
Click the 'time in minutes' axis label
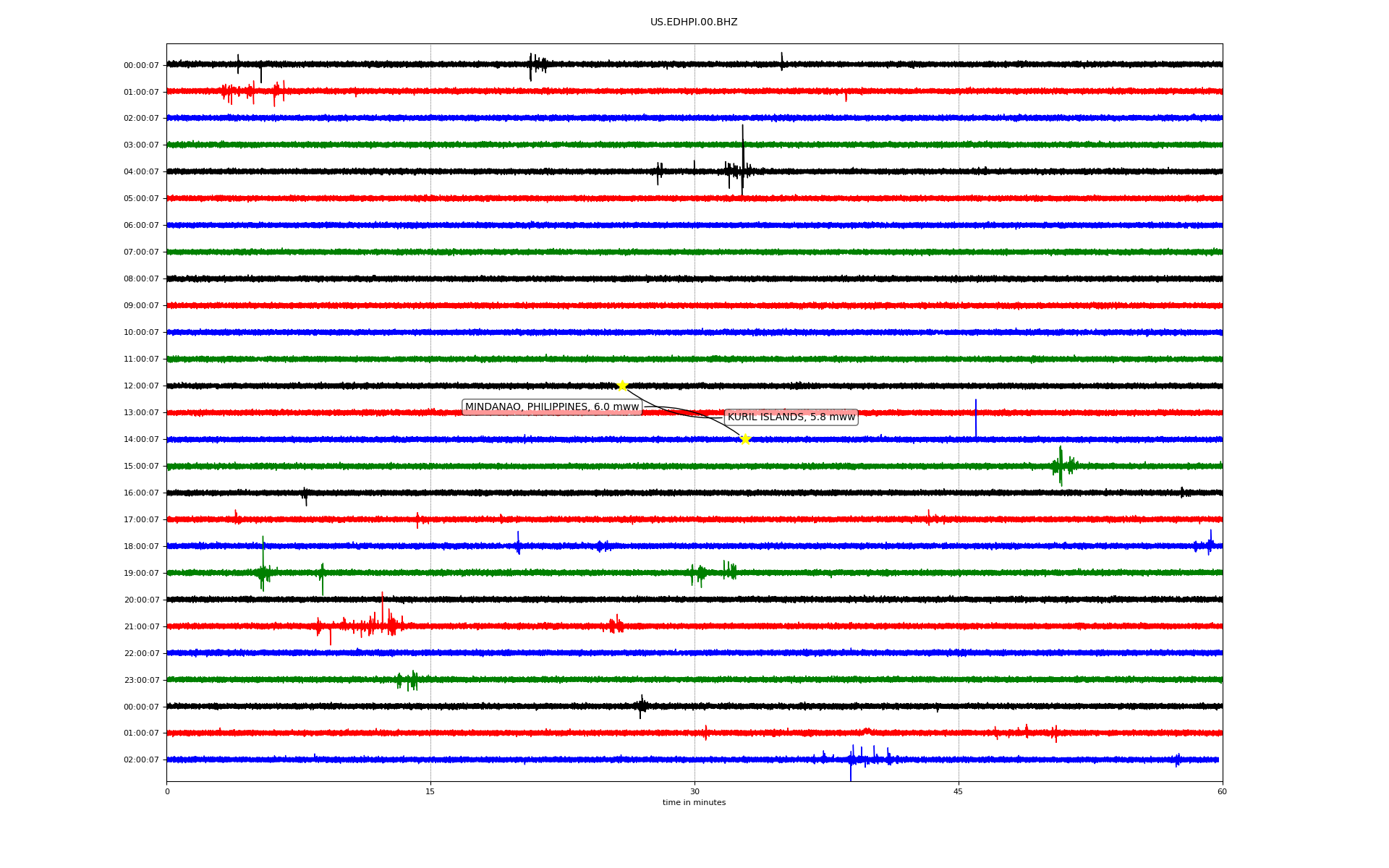tap(694, 803)
